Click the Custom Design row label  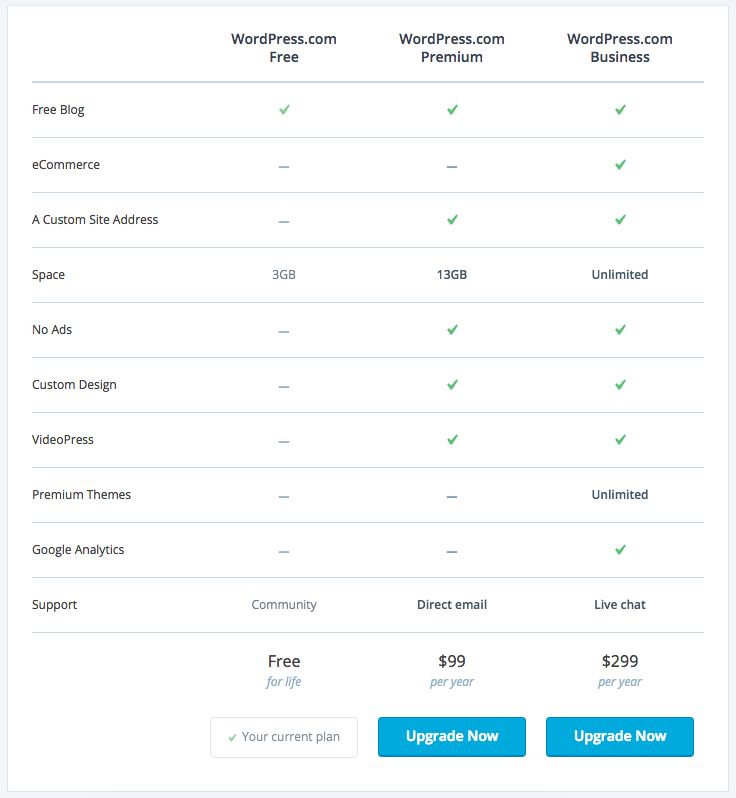click(x=74, y=385)
